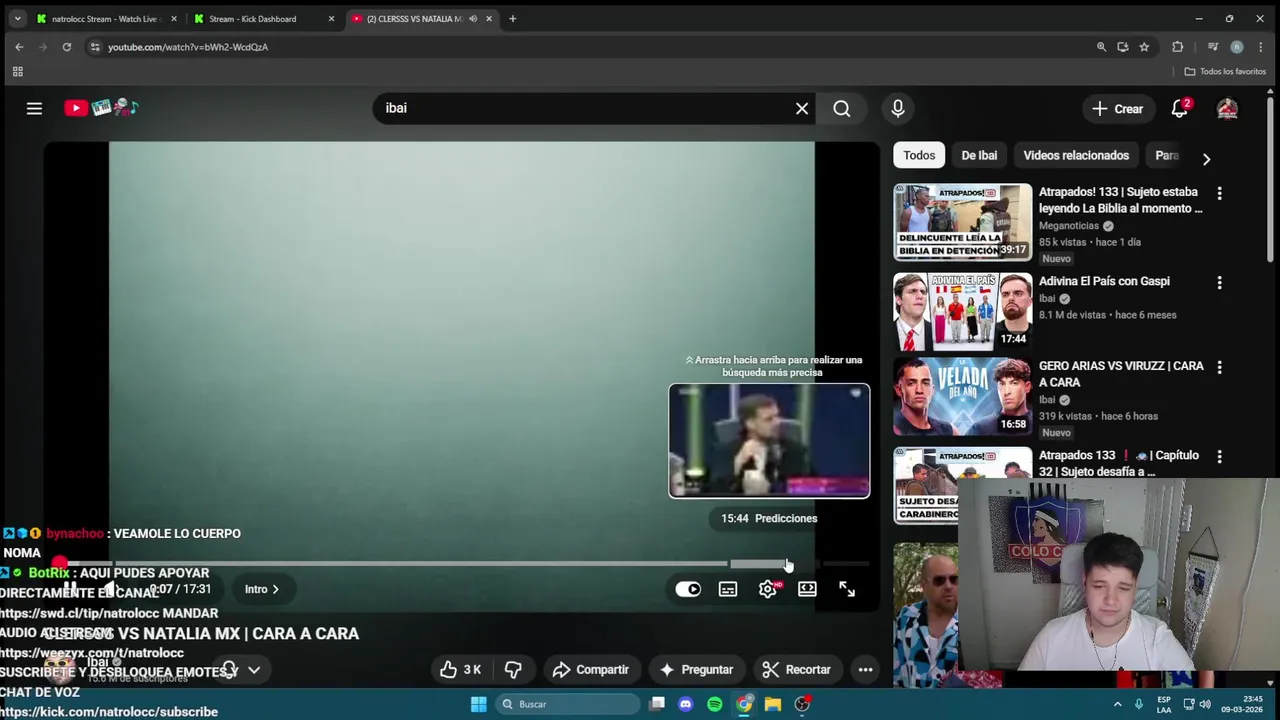Viewport: 1280px width, 720px height.
Task: Open the Windows Start menu
Action: pos(479,704)
